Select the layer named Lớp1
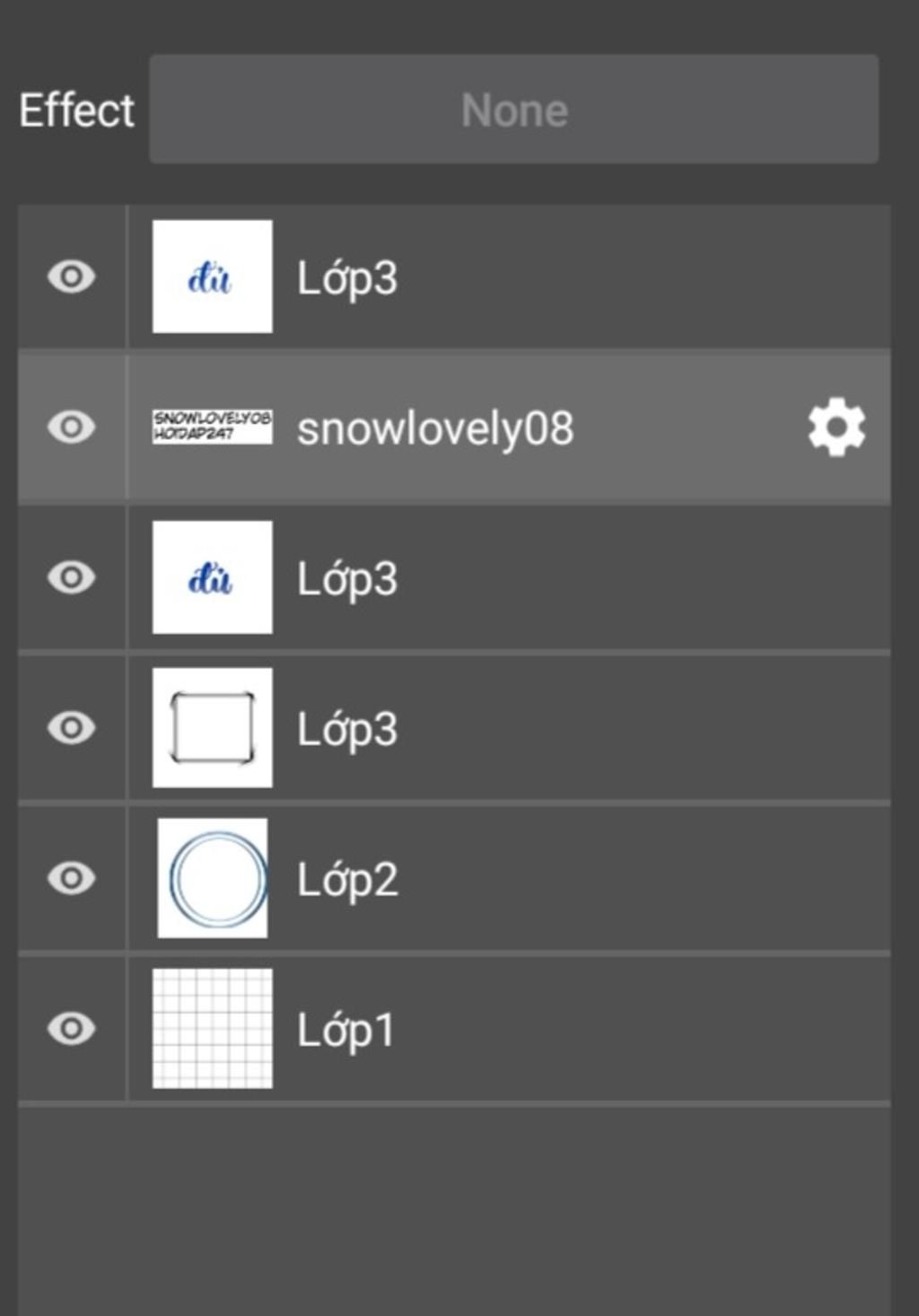Viewport: 919px width, 1316px height. pos(346,1030)
